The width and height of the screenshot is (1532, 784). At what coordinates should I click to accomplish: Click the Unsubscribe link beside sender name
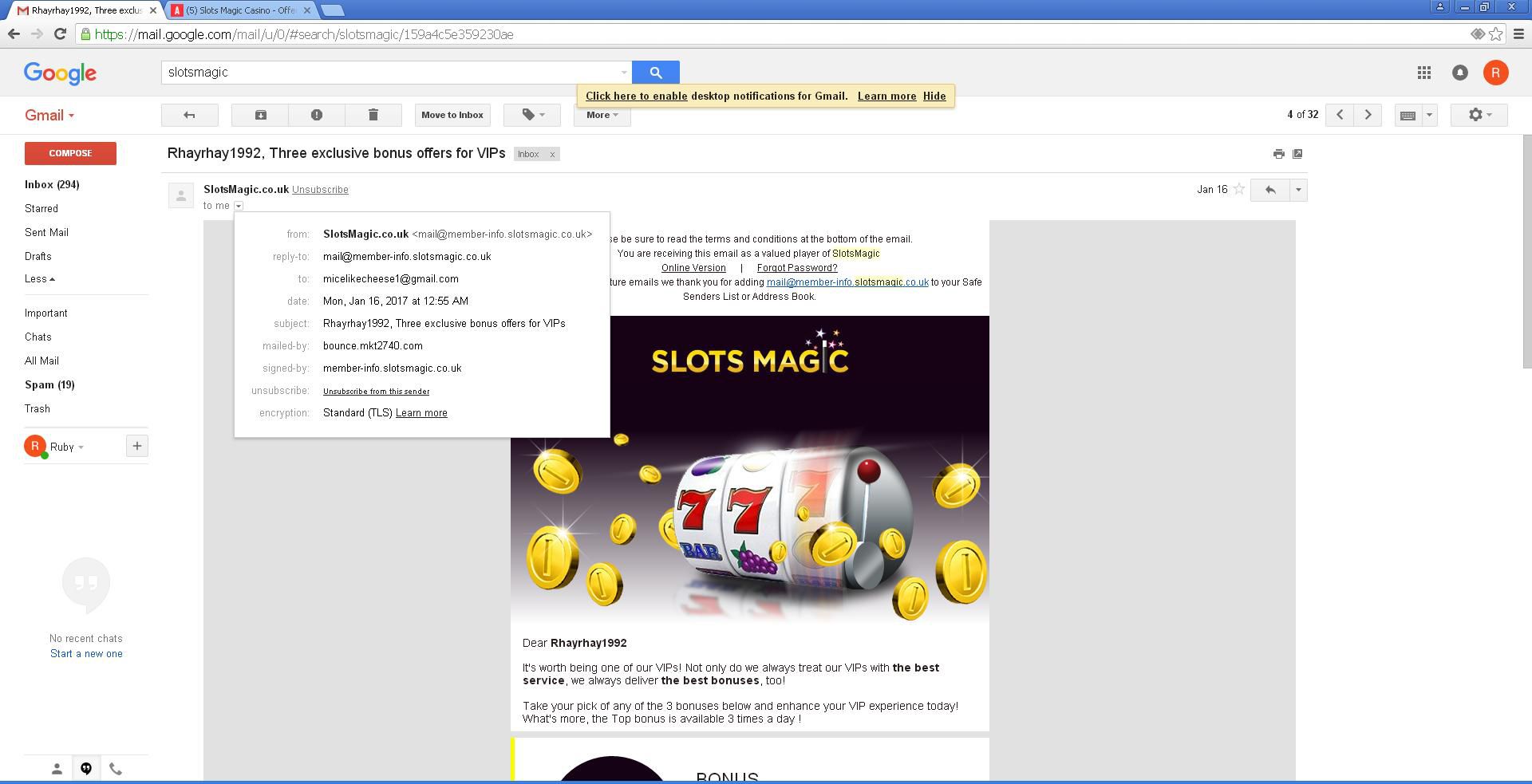coord(320,190)
